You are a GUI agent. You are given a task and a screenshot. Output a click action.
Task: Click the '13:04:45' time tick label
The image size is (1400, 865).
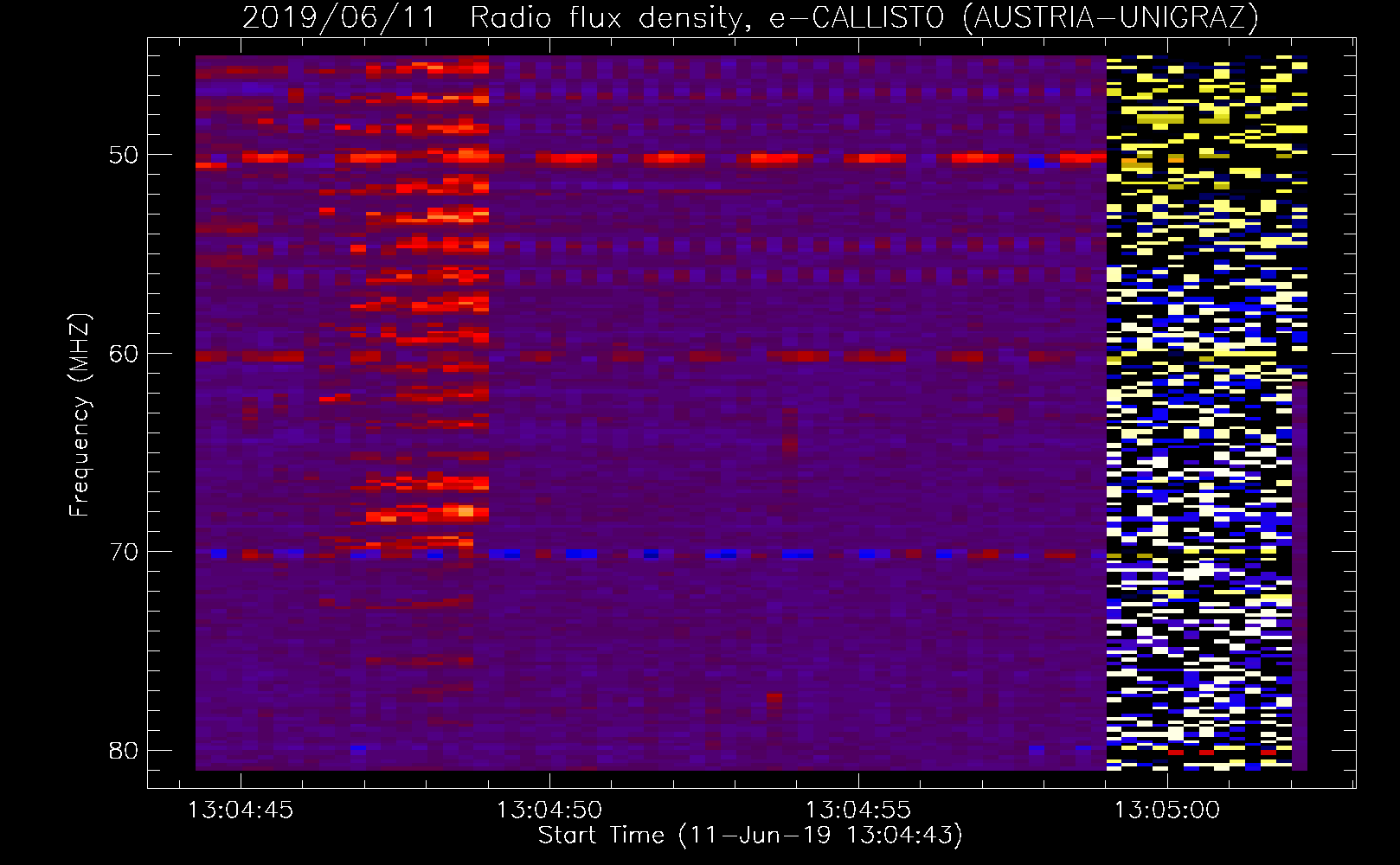241,810
